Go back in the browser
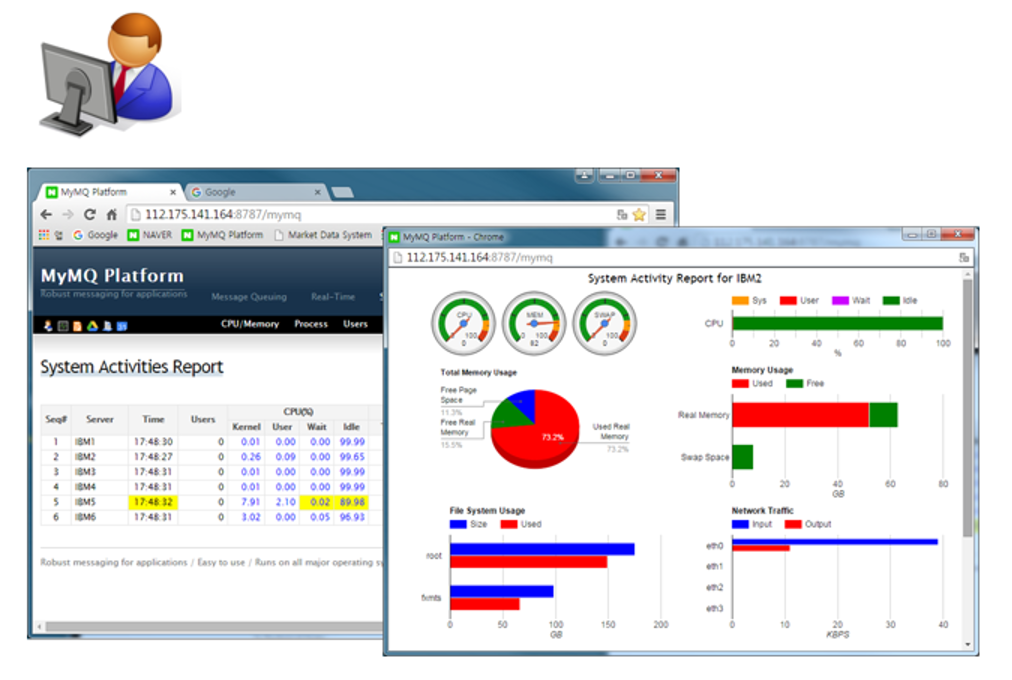 (46, 215)
